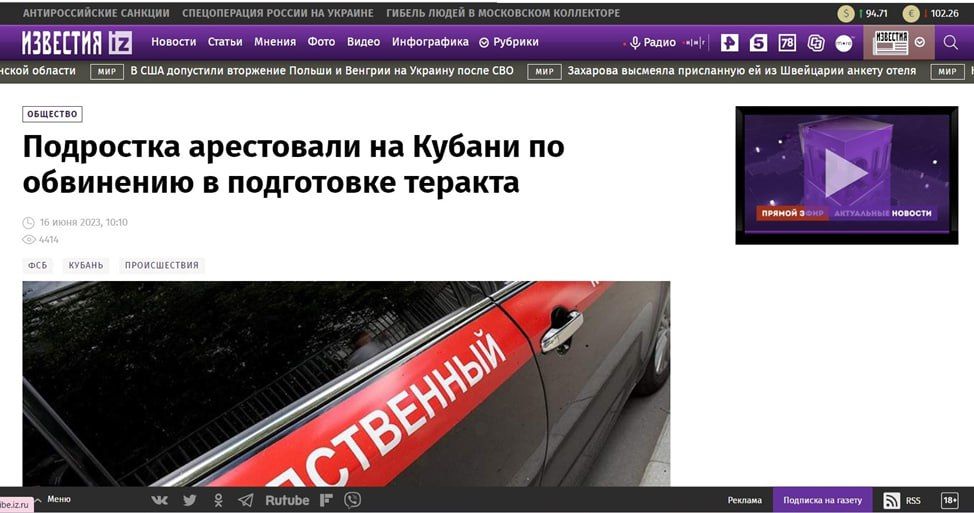The image size is (974, 513).
Task: Open the Мнения menu item
Action: [x=275, y=42]
